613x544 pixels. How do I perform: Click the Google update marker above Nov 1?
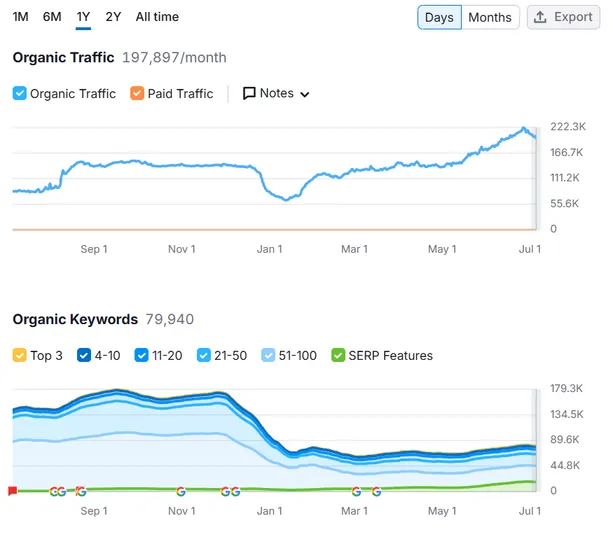(181, 491)
